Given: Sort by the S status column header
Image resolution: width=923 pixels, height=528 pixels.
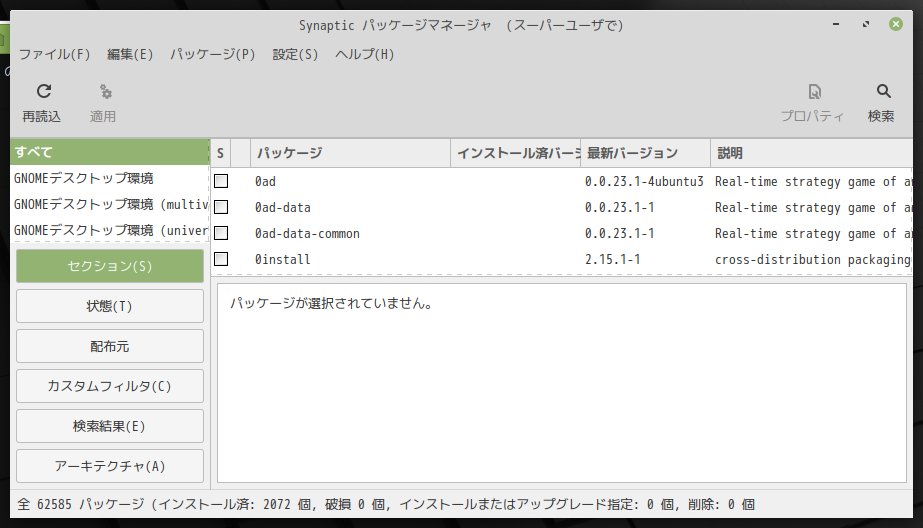Looking at the screenshot, I should point(221,153).
